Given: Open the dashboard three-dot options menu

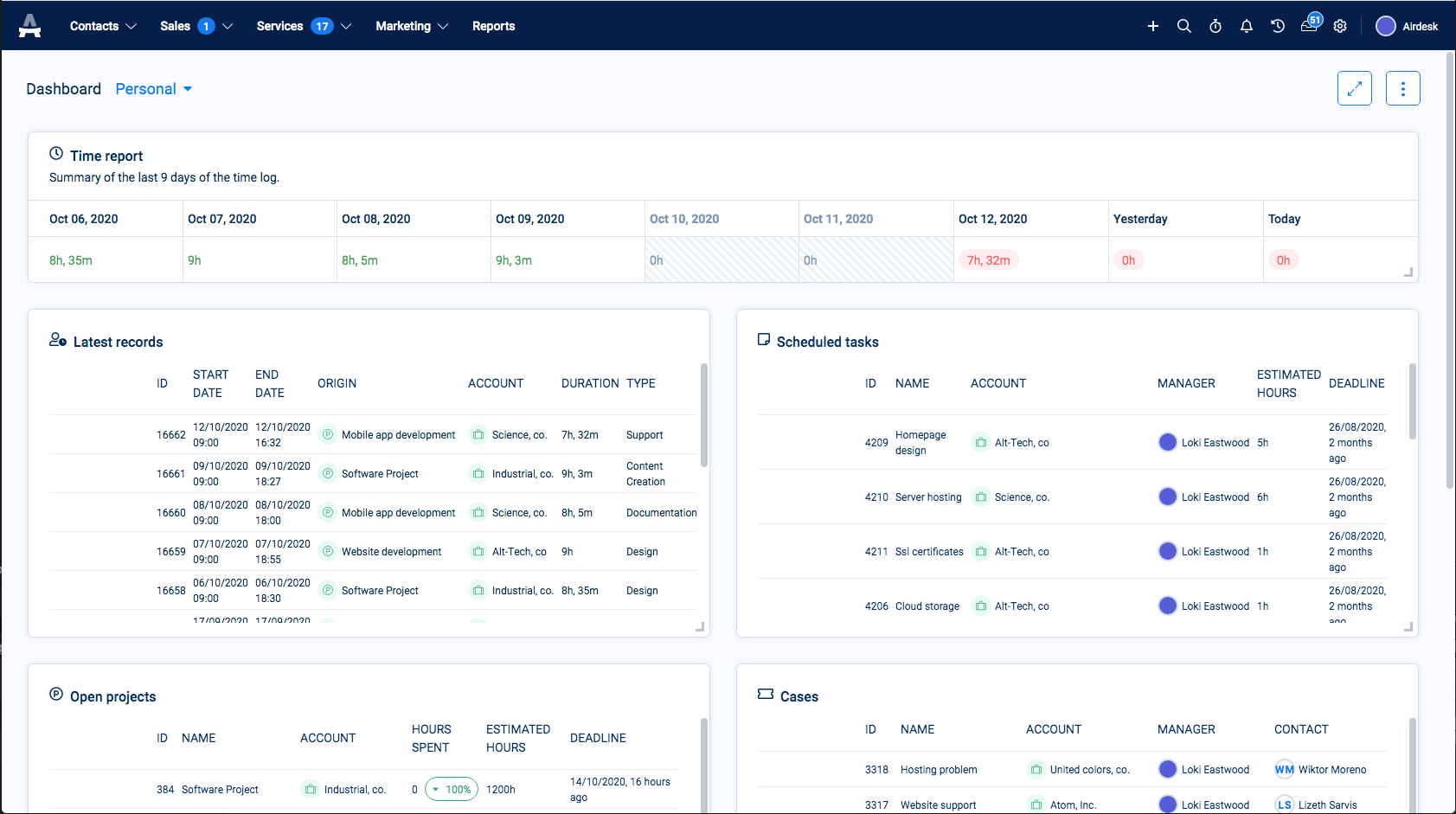Looking at the screenshot, I should 1402,88.
